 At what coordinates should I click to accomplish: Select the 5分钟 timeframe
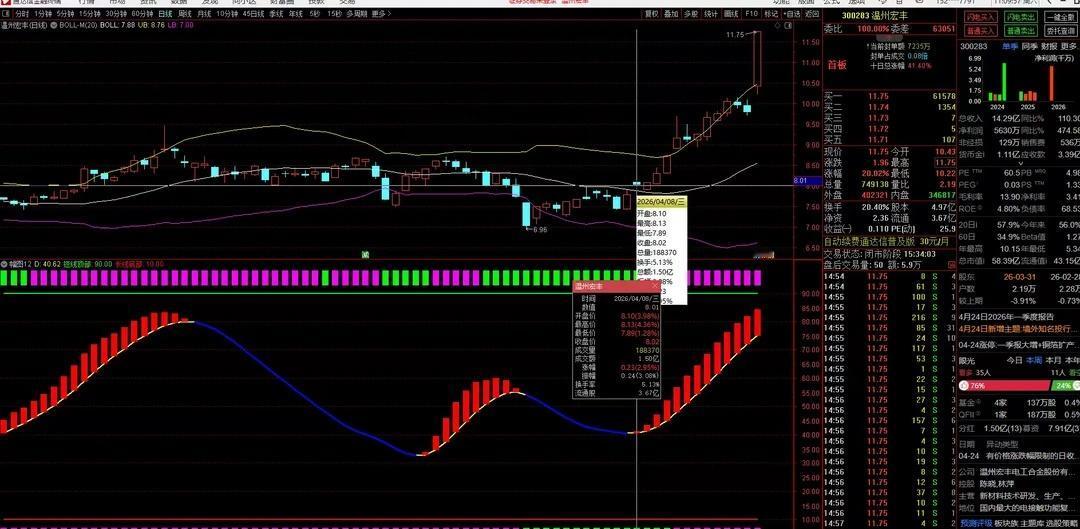coord(65,13)
